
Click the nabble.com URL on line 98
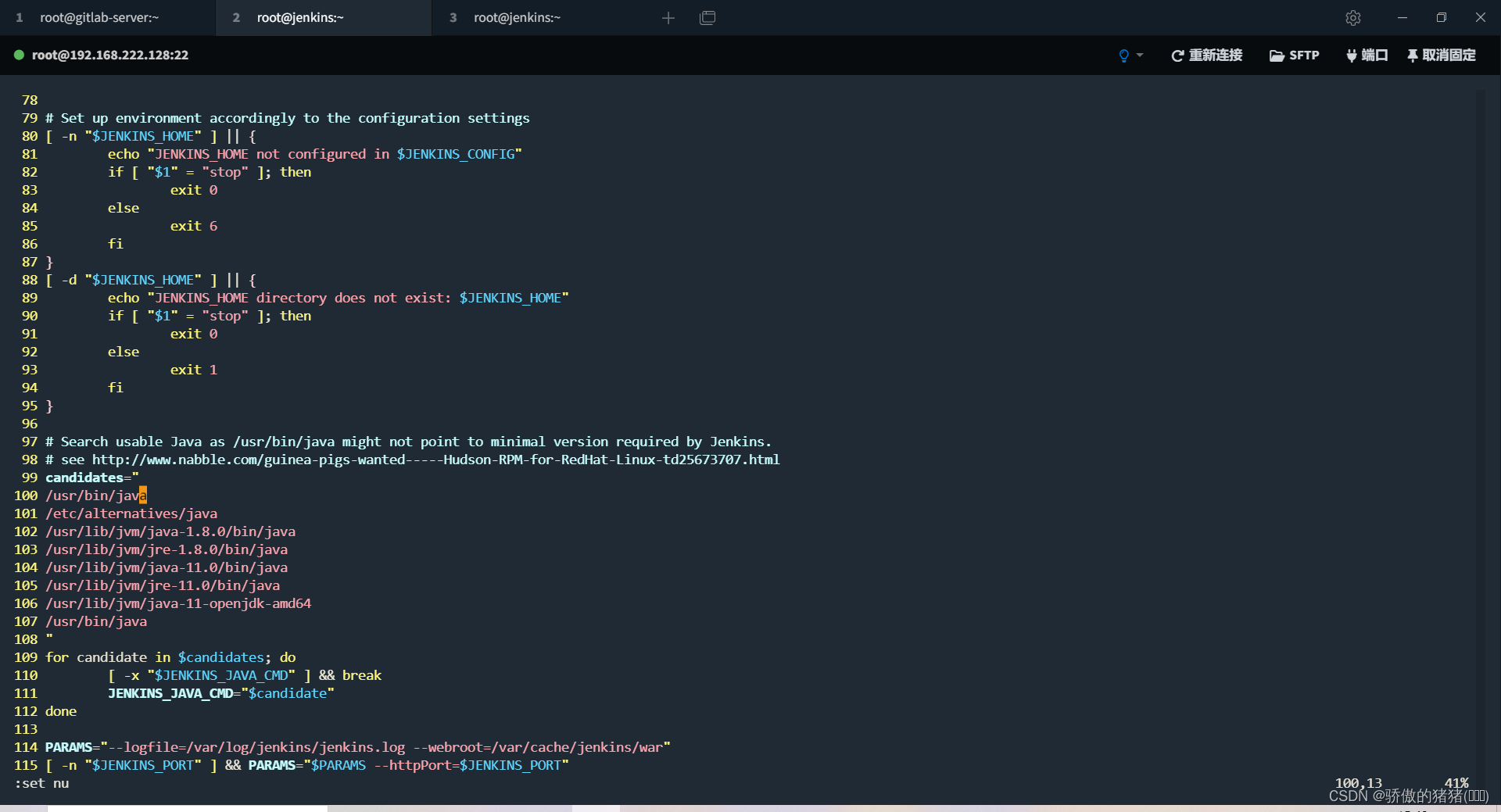(x=436, y=460)
